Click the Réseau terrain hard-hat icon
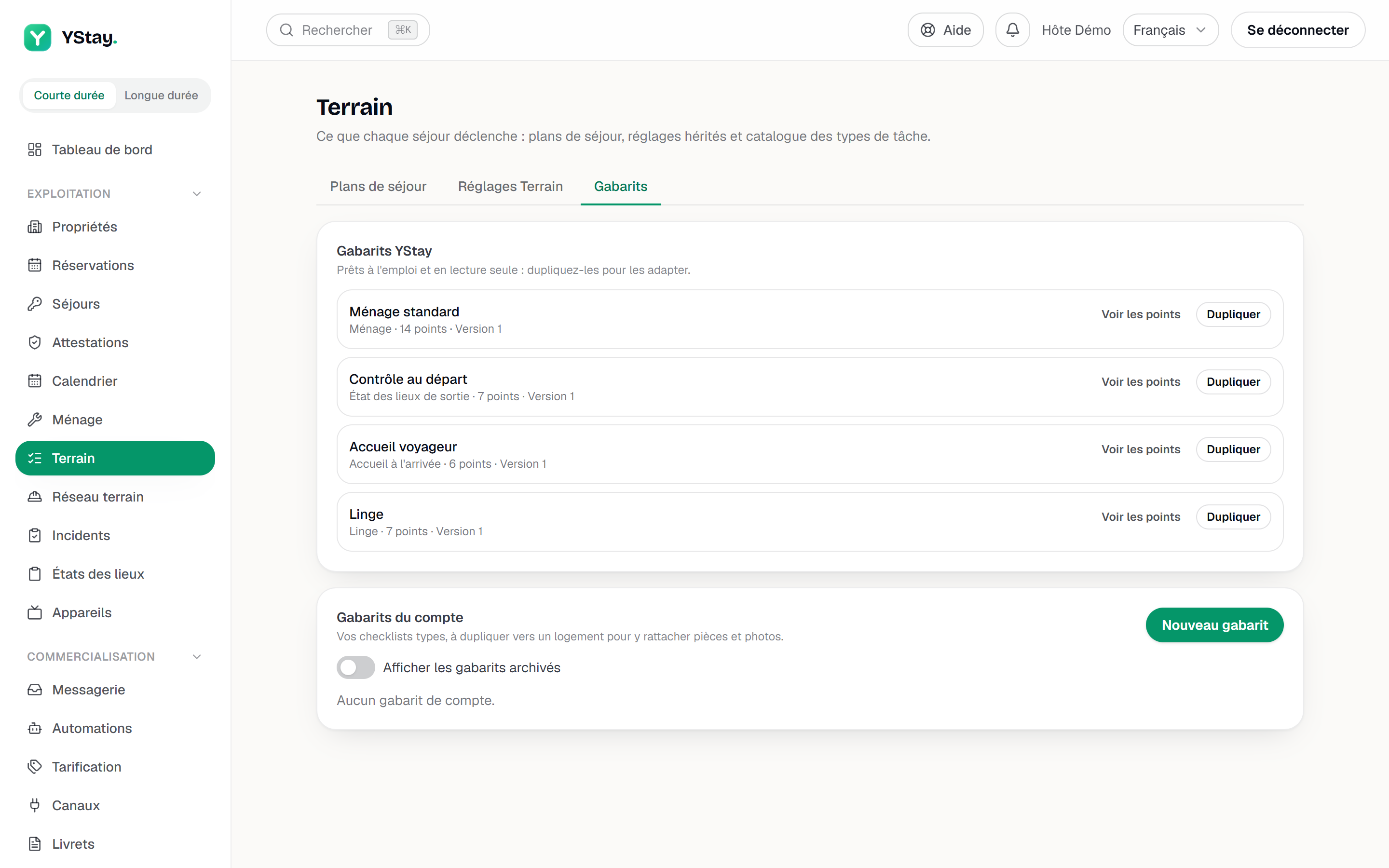Image resolution: width=1389 pixels, height=868 pixels. point(34,497)
